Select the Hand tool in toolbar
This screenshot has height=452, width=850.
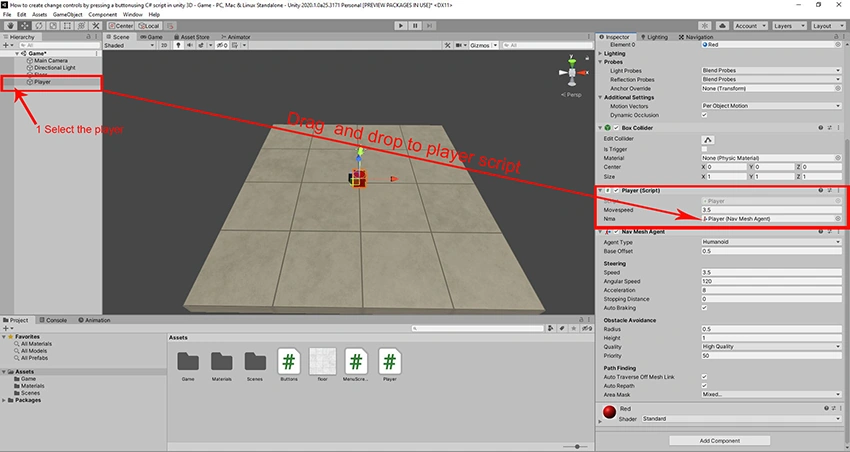click(x=10, y=25)
